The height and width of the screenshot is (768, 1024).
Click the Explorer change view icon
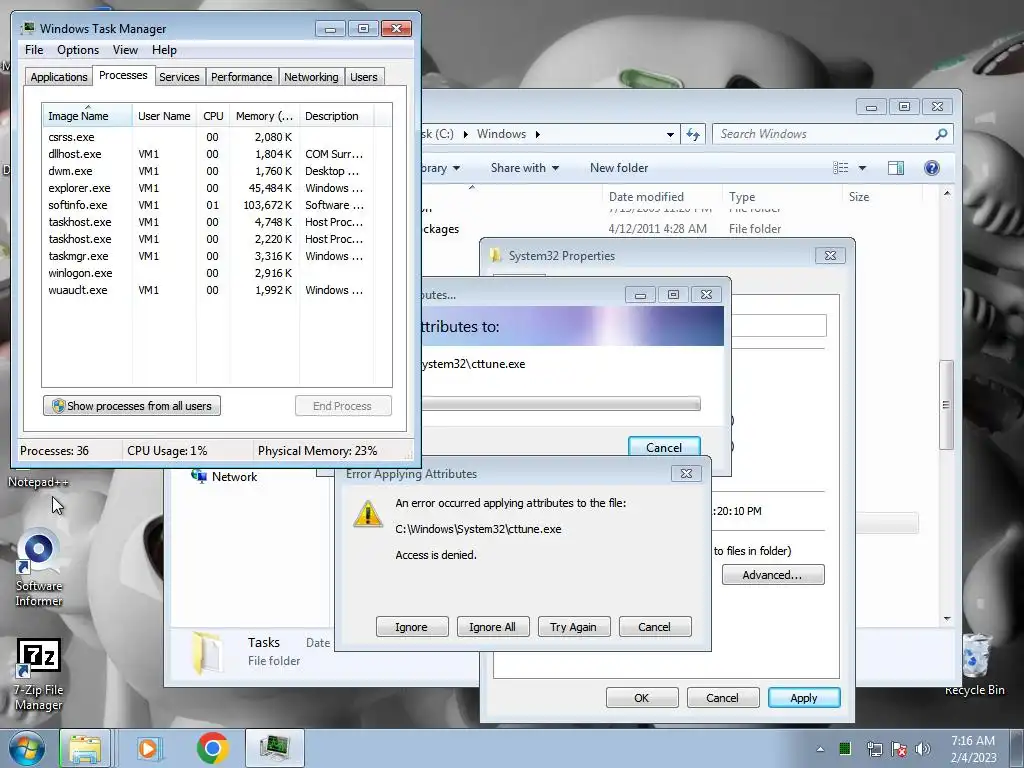(x=840, y=168)
